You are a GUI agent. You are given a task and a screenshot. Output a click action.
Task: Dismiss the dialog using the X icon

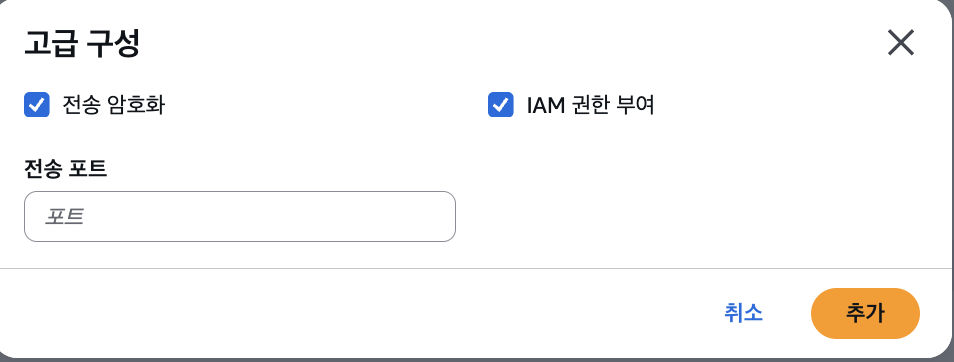tap(900, 43)
